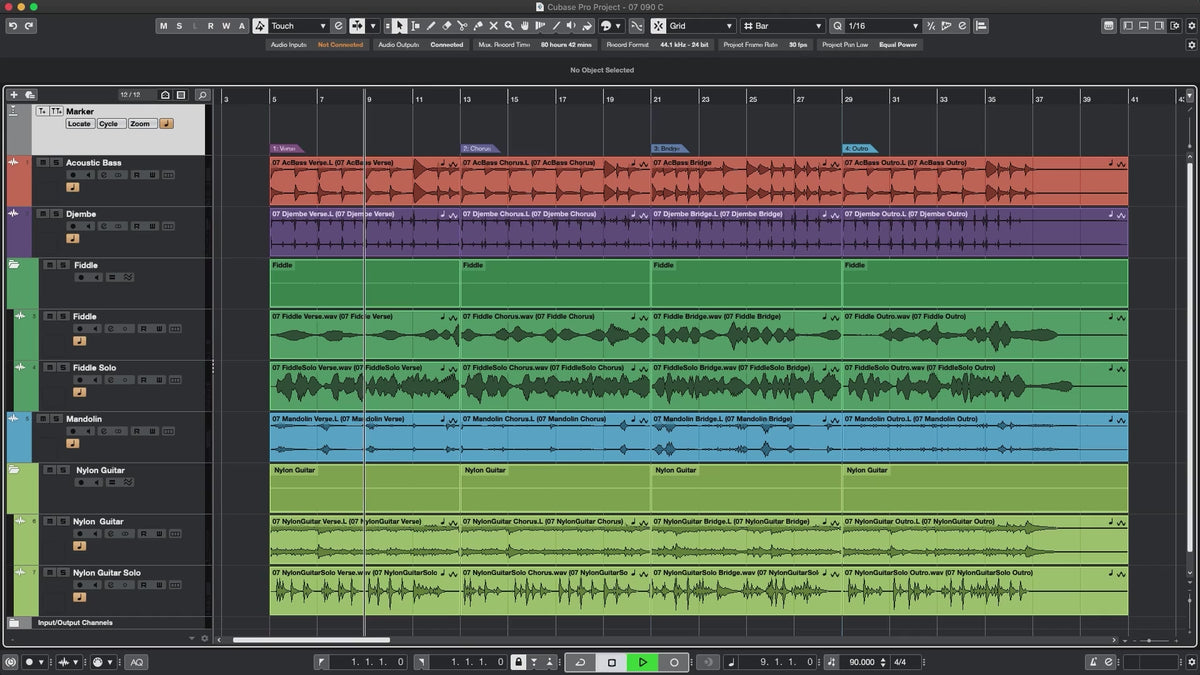Viewport: 1200px width, 675px height.
Task: Select the Draw pencil tool
Action: pyautogui.click(x=431, y=26)
